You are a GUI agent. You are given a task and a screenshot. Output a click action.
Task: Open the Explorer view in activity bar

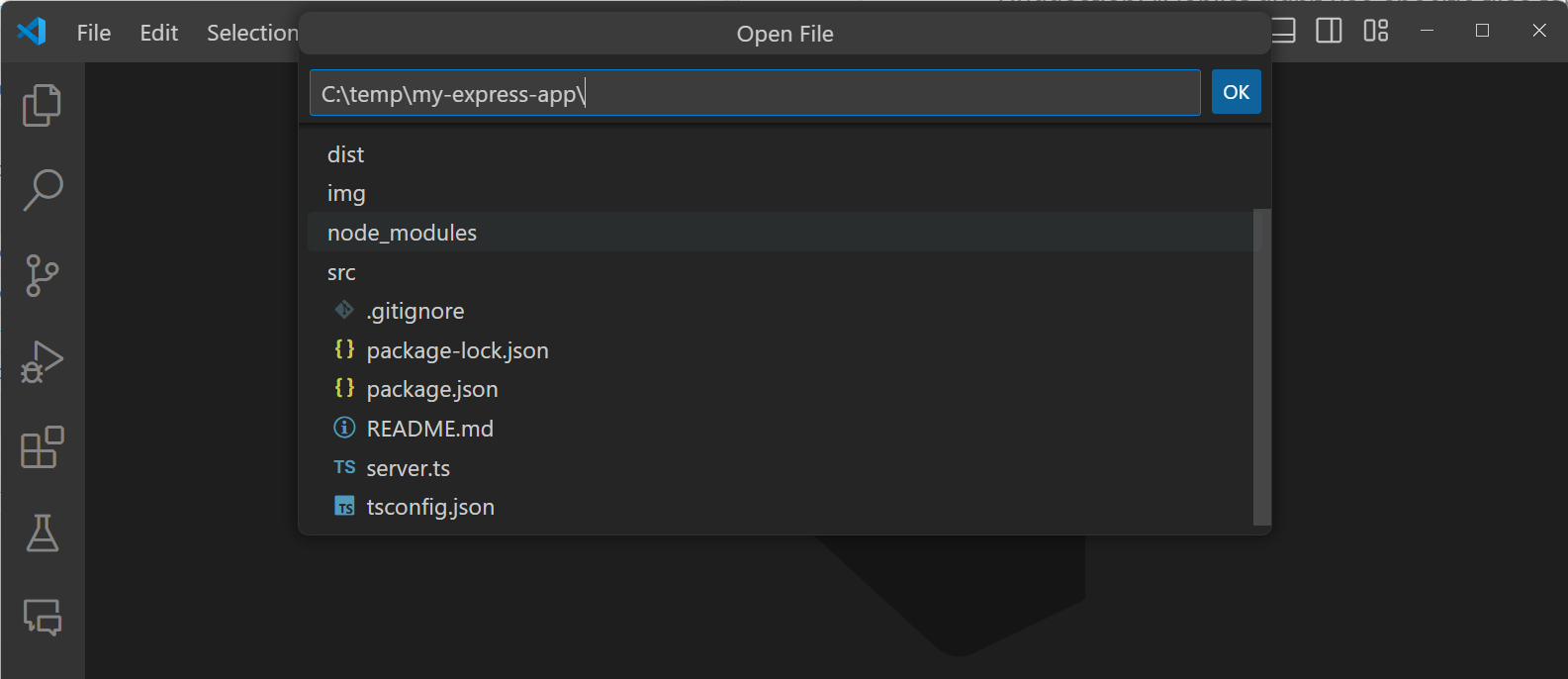(42, 105)
